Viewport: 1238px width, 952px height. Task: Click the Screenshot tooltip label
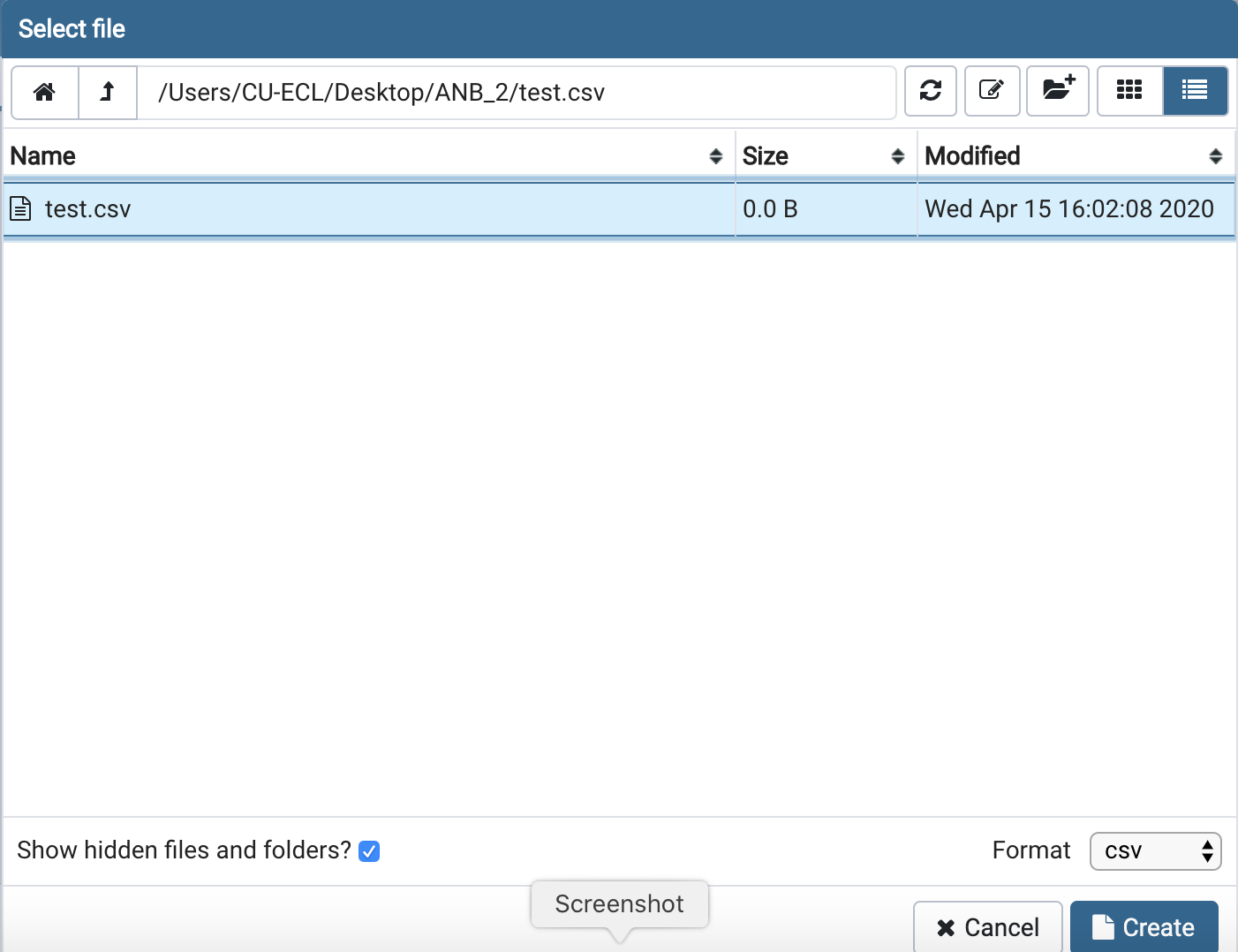(x=619, y=904)
